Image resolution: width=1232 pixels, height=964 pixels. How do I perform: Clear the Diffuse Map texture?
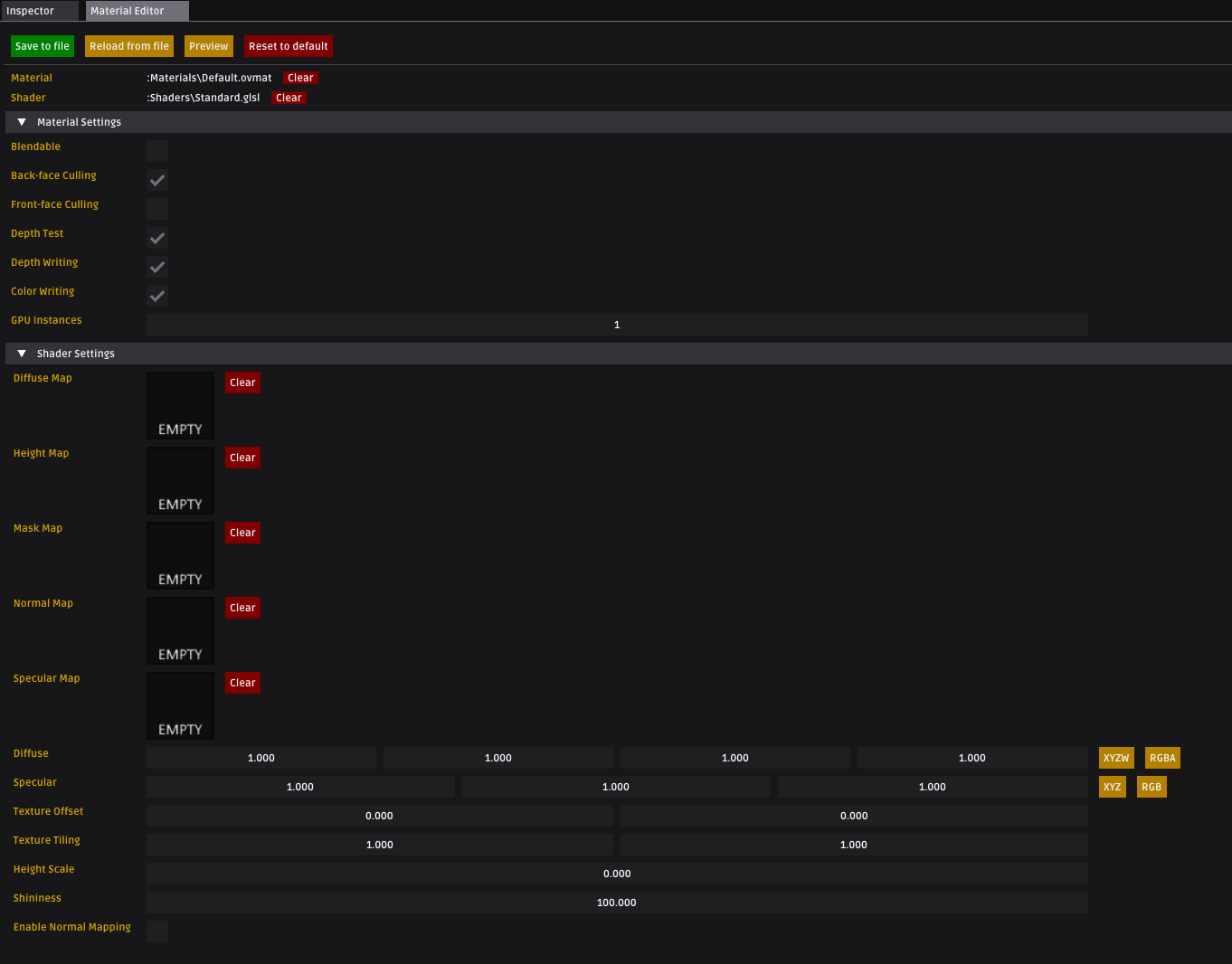[x=242, y=383]
